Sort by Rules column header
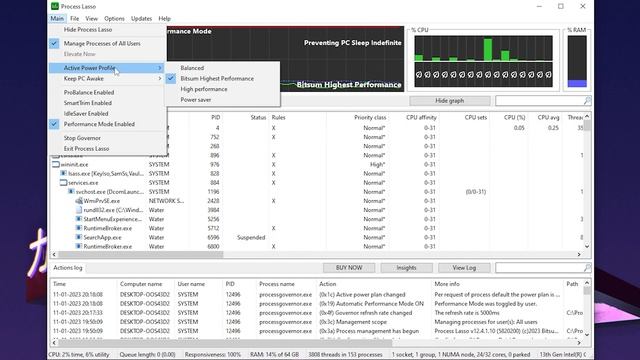This screenshot has height=360, width=640. [x=278, y=118]
